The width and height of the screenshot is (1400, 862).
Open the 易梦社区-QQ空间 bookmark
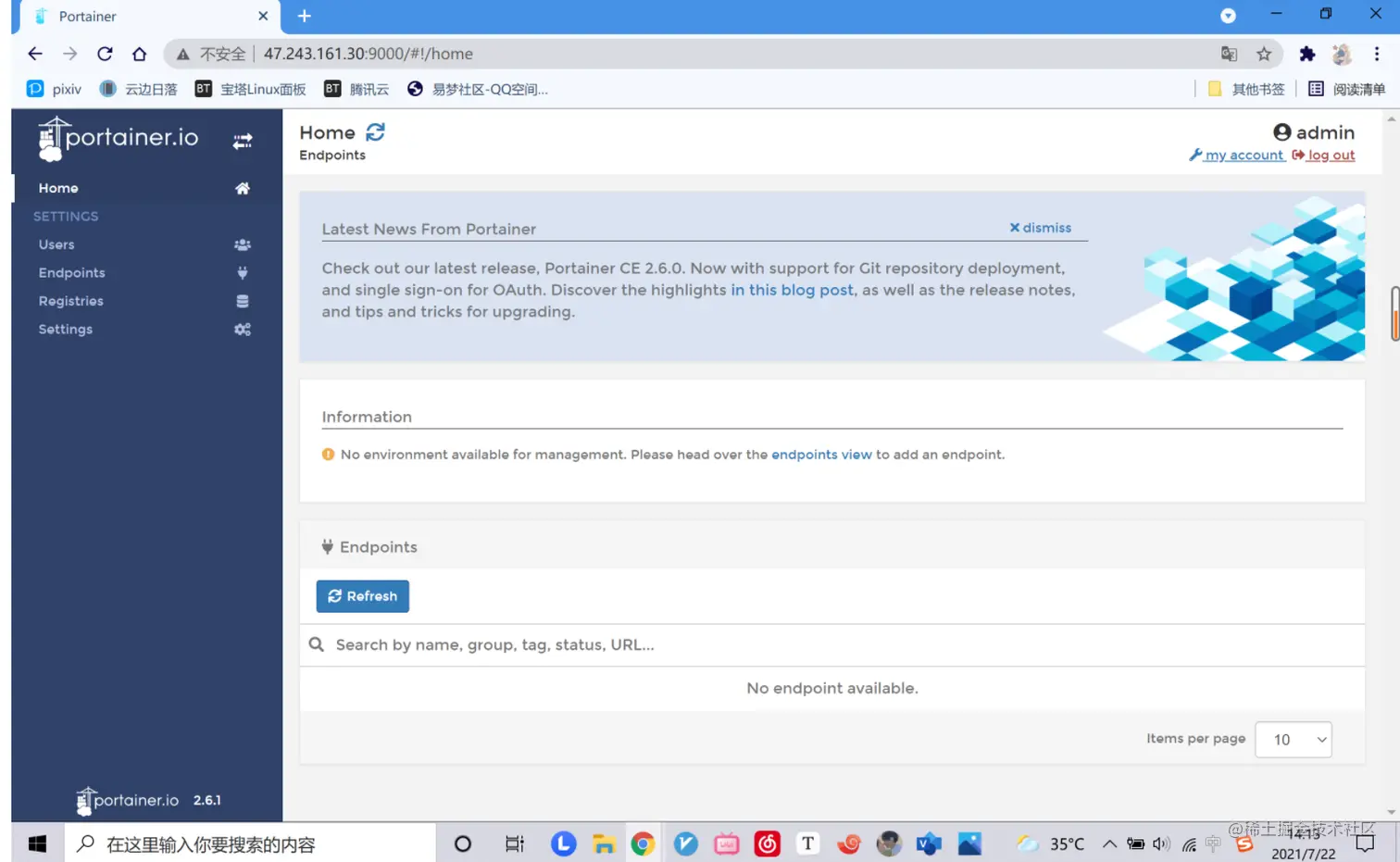(478, 89)
